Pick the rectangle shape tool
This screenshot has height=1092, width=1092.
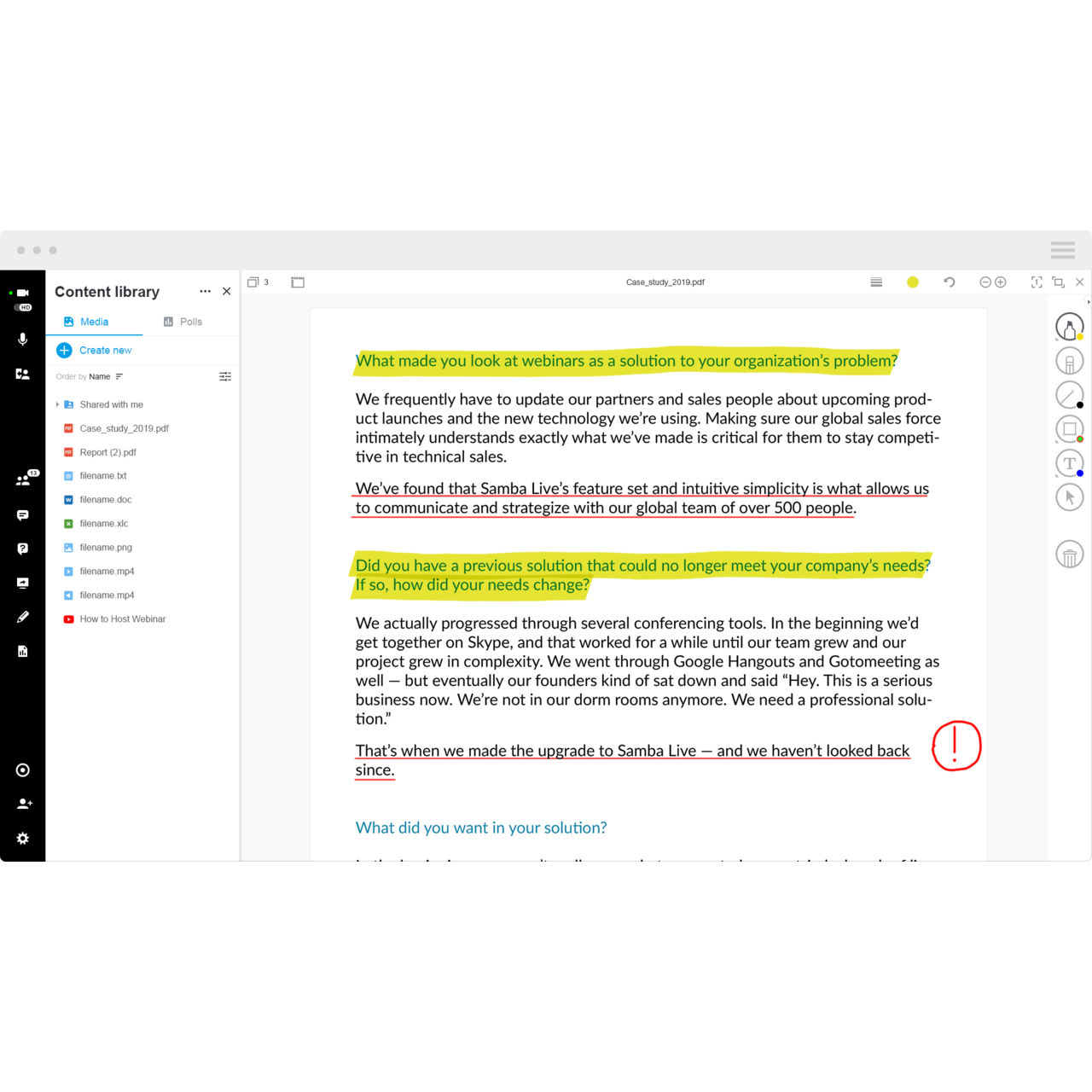[x=1069, y=429]
